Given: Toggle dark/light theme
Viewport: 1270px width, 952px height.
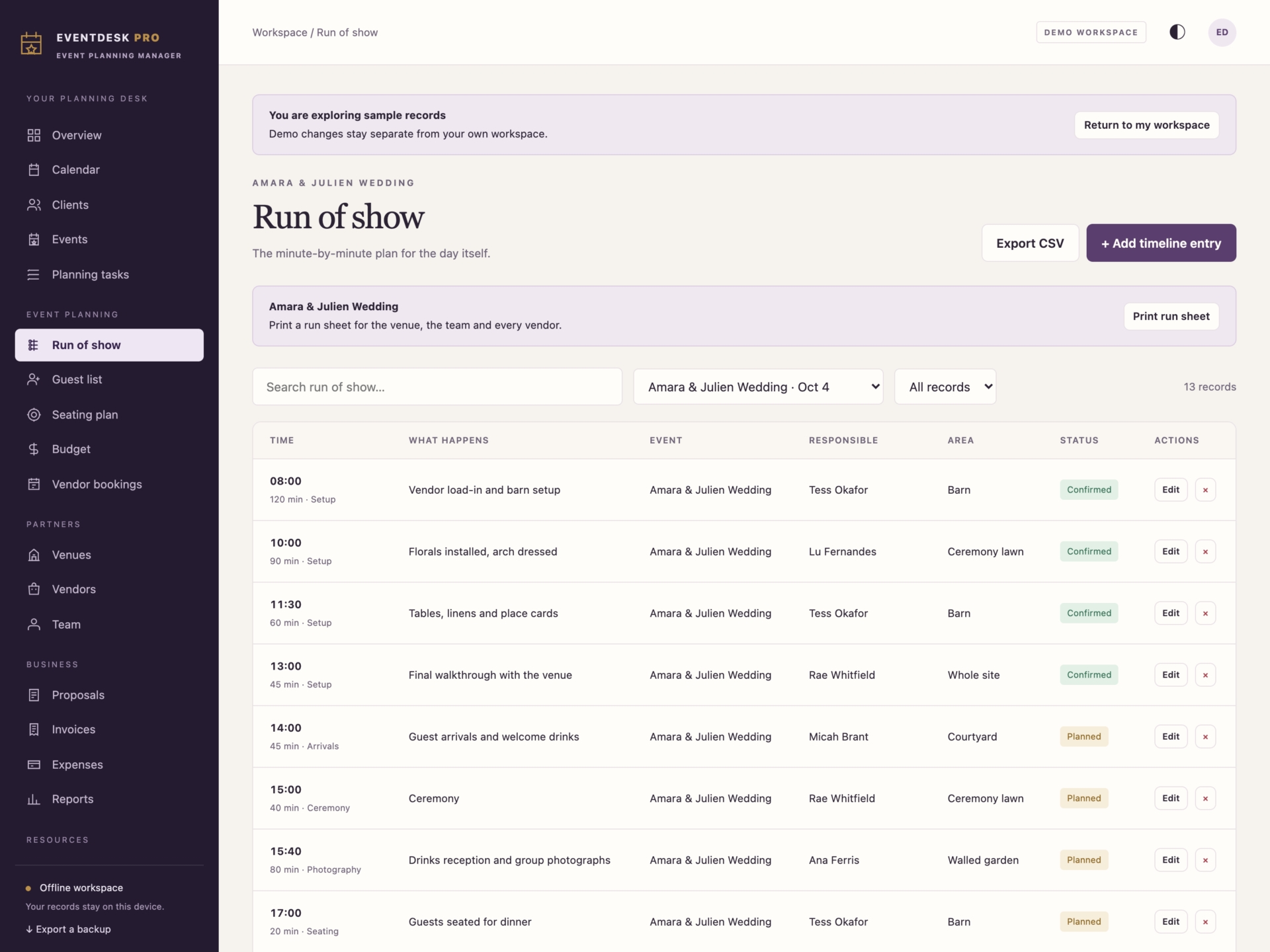Looking at the screenshot, I should coord(1177,32).
